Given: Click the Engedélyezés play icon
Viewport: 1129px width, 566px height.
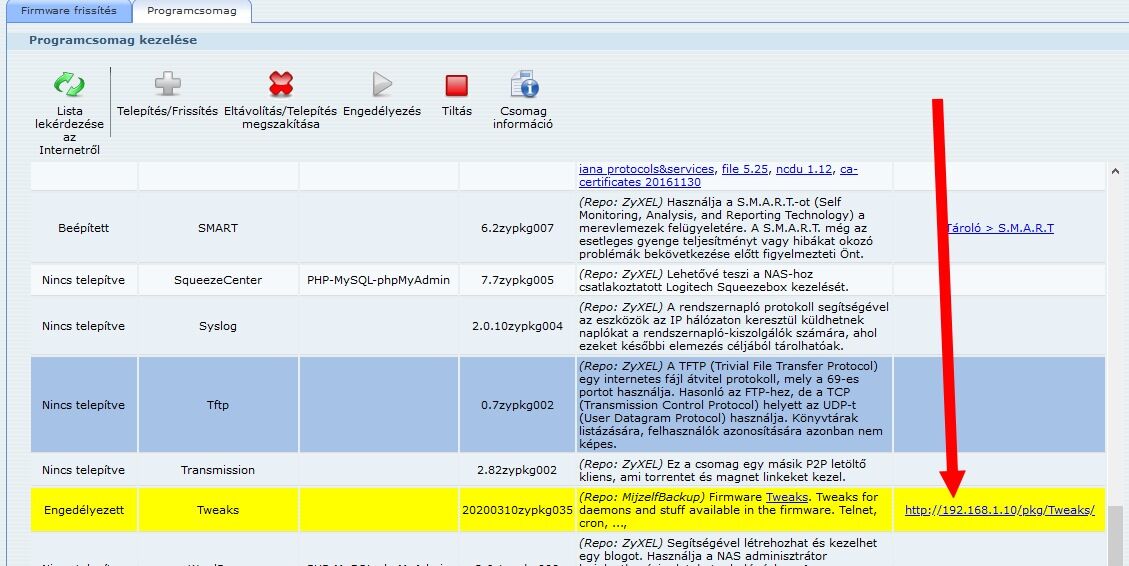Looking at the screenshot, I should 382,84.
